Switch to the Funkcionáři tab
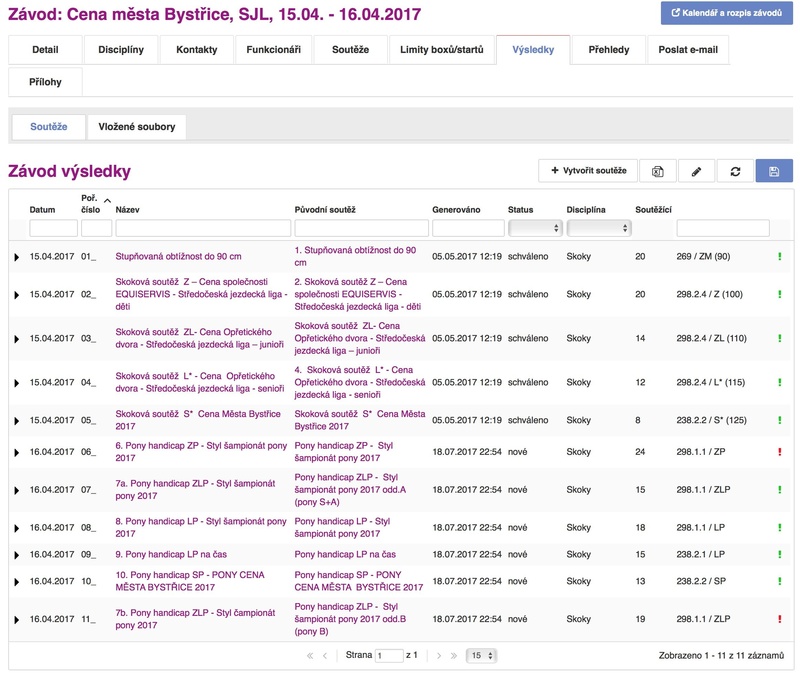 (x=273, y=50)
